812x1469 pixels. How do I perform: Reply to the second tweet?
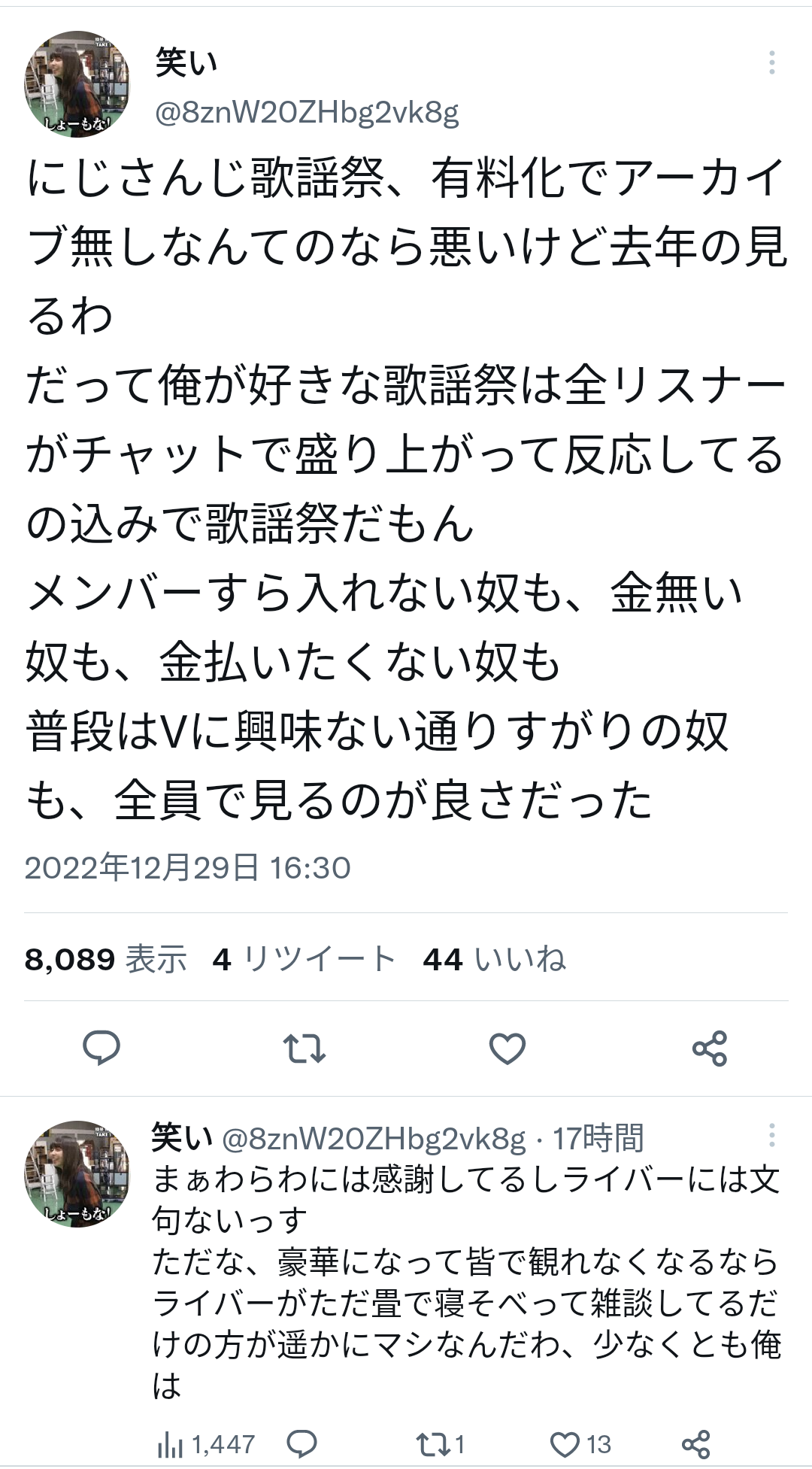tap(302, 1444)
